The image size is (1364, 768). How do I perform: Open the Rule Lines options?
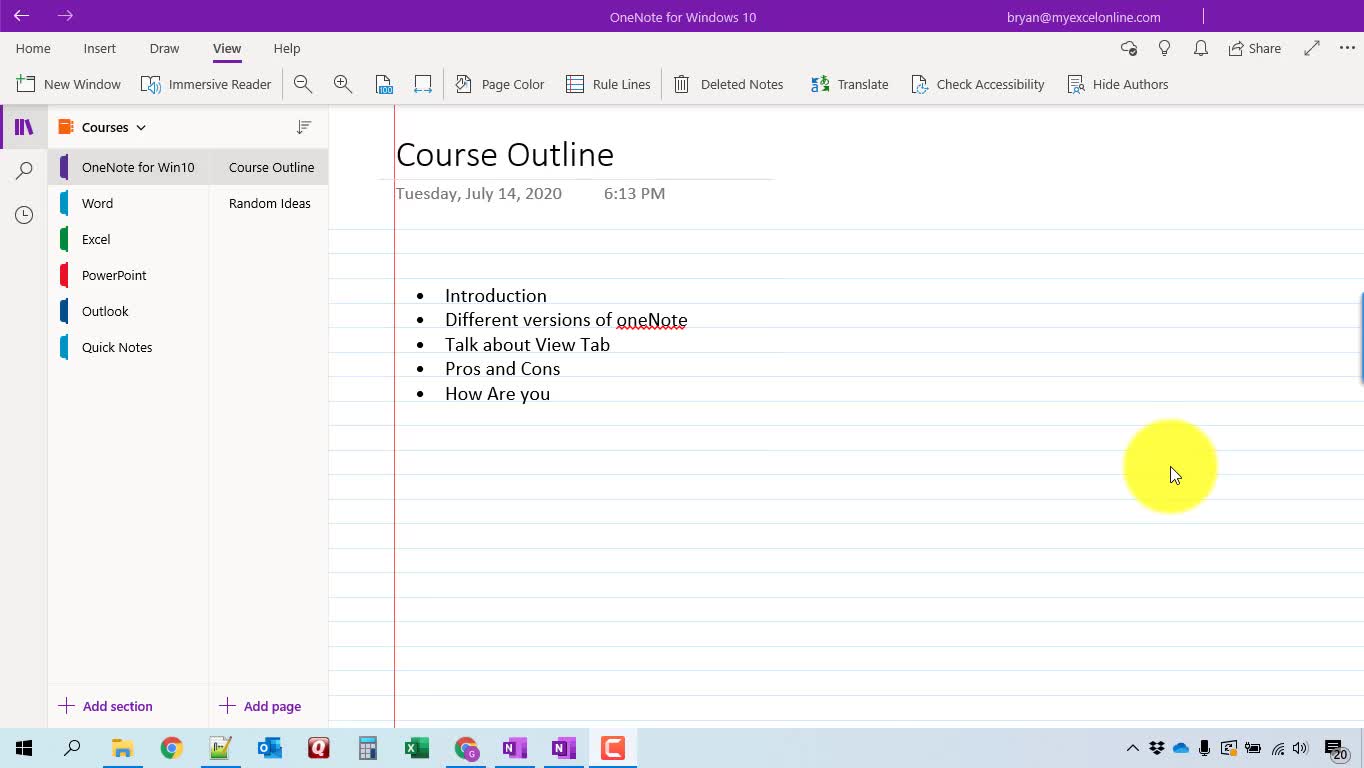[608, 85]
